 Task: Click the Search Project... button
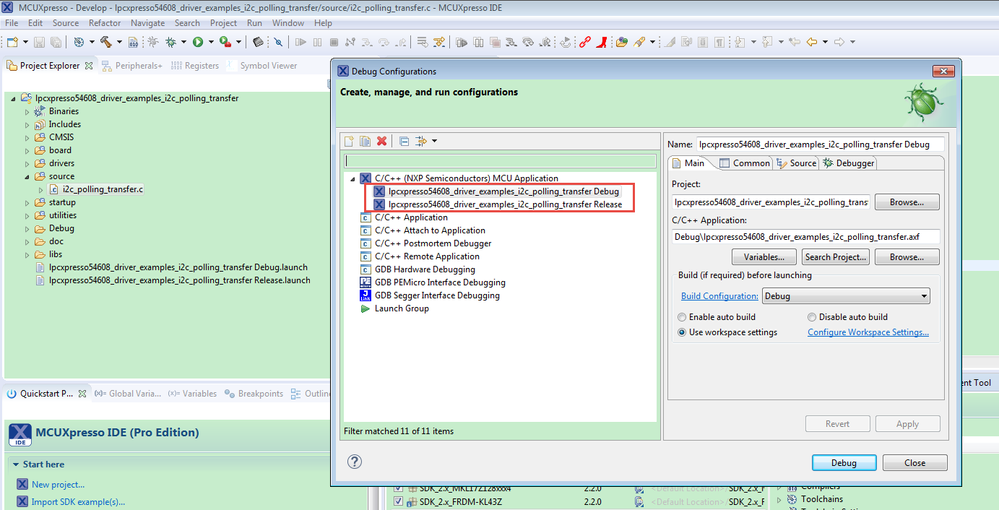click(x=835, y=257)
